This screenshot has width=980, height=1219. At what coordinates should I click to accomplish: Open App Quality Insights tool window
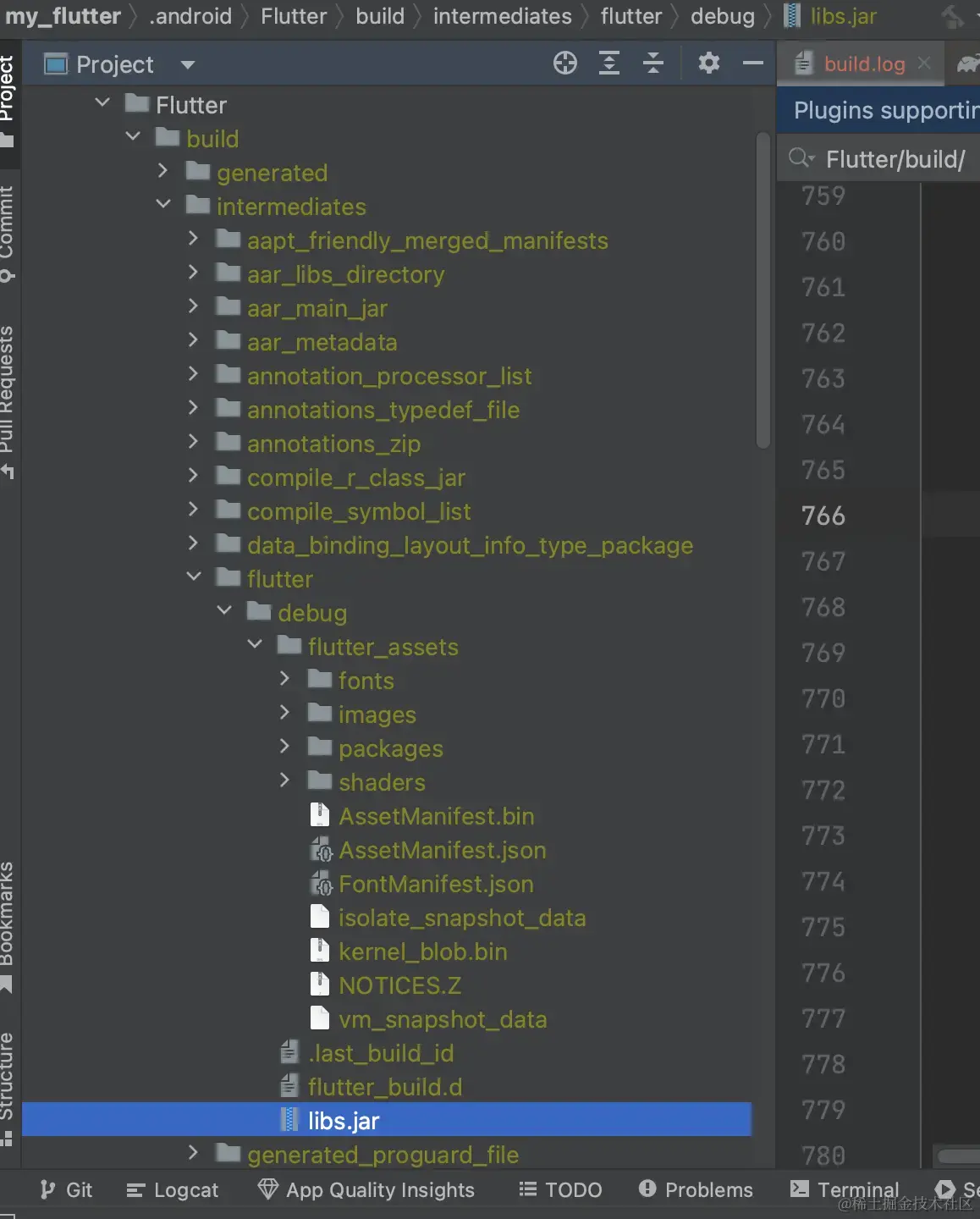(366, 1189)
